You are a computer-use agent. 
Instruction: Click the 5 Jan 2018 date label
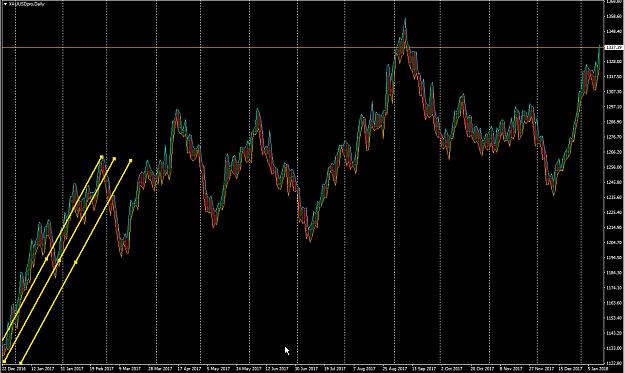(598, 369)
